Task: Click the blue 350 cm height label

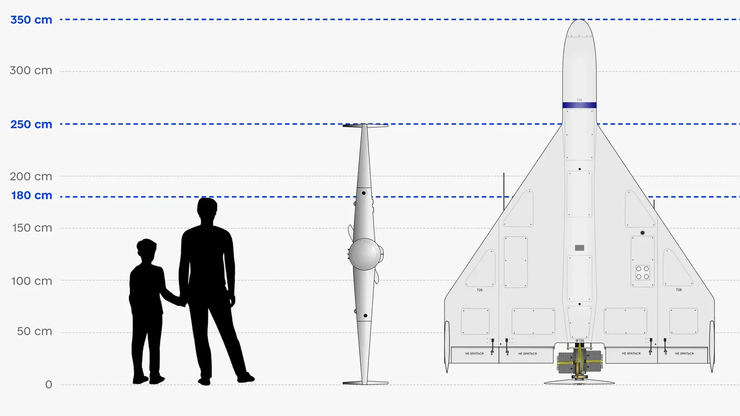Action: 31,19
